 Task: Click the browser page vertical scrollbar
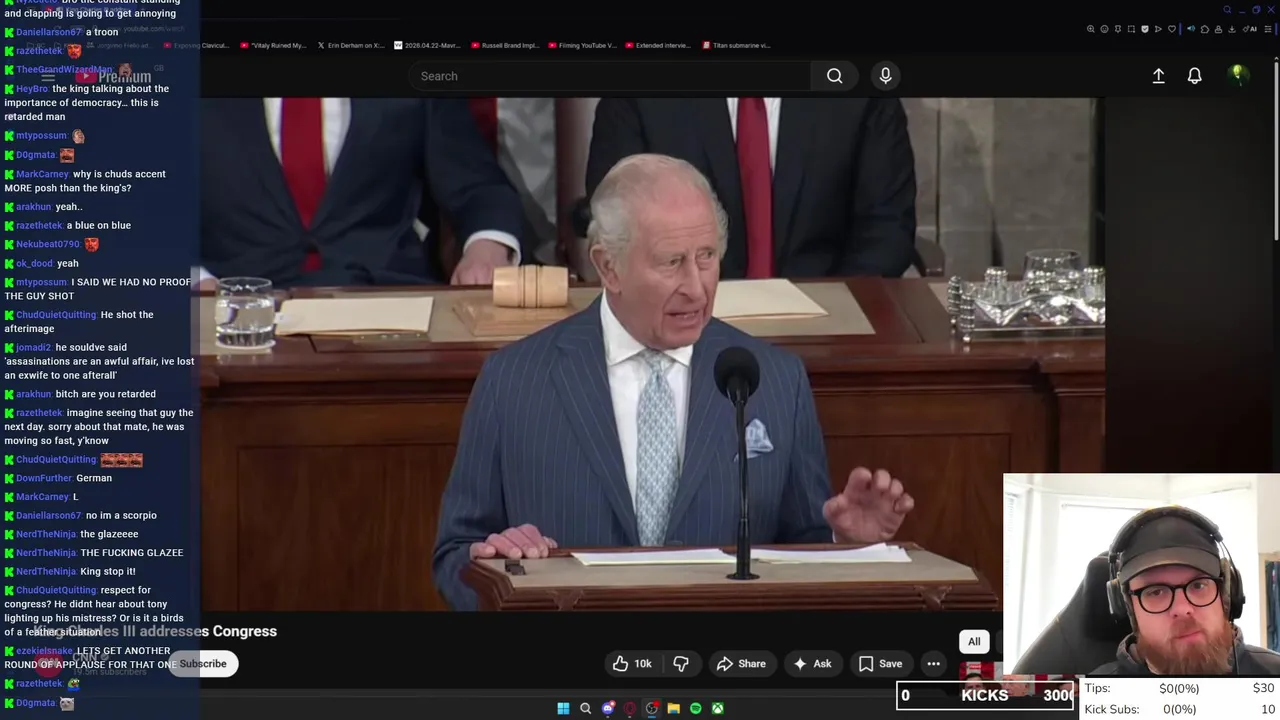(x=1276, y=150)
